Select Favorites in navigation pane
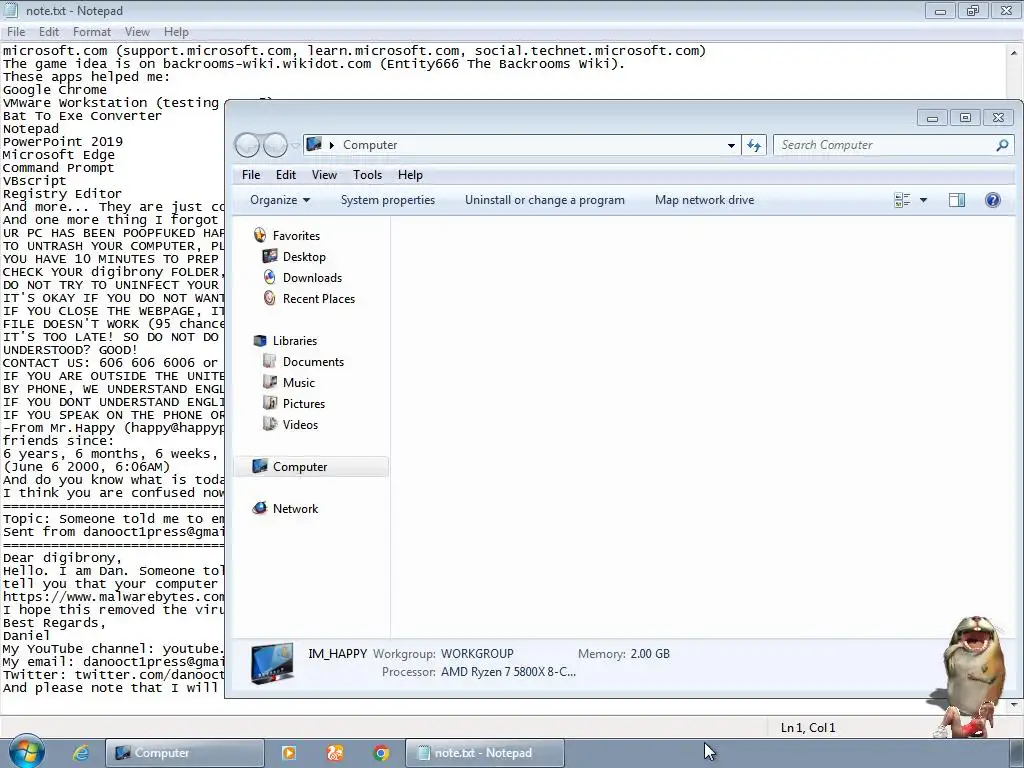Viewport: 1024px width, 768px height. 296,236
